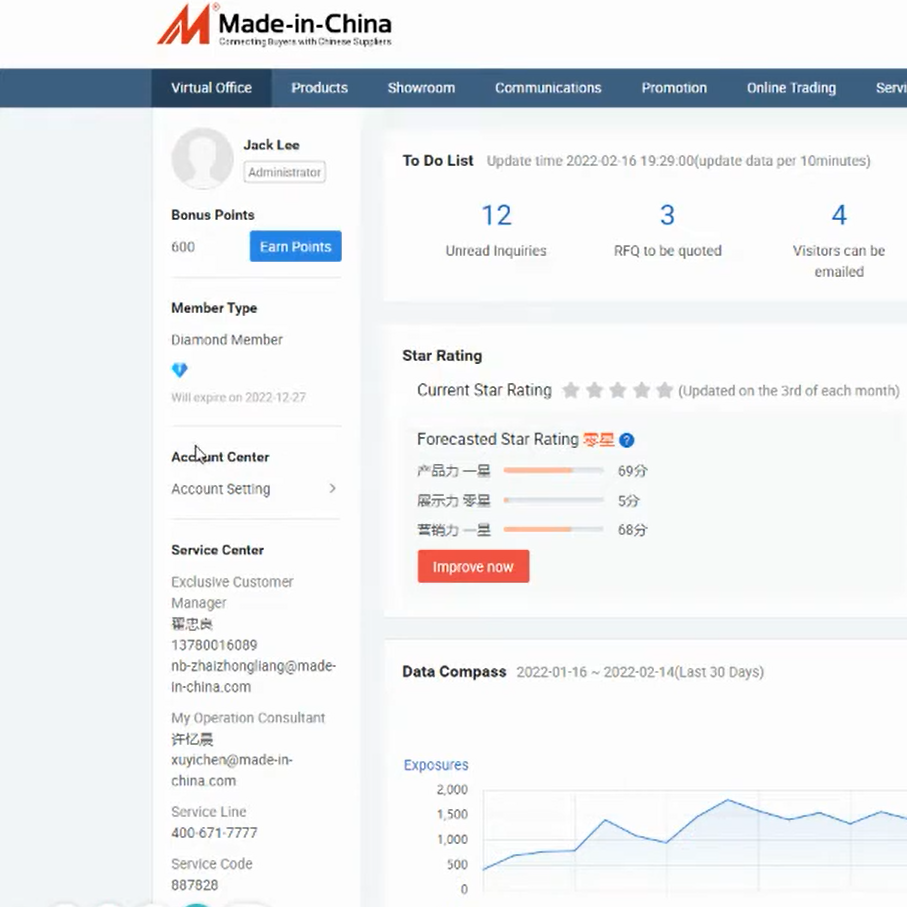Open the Products menu
Image resolution: width=907 pixels, height=907 pixels.
pos(319,88)
